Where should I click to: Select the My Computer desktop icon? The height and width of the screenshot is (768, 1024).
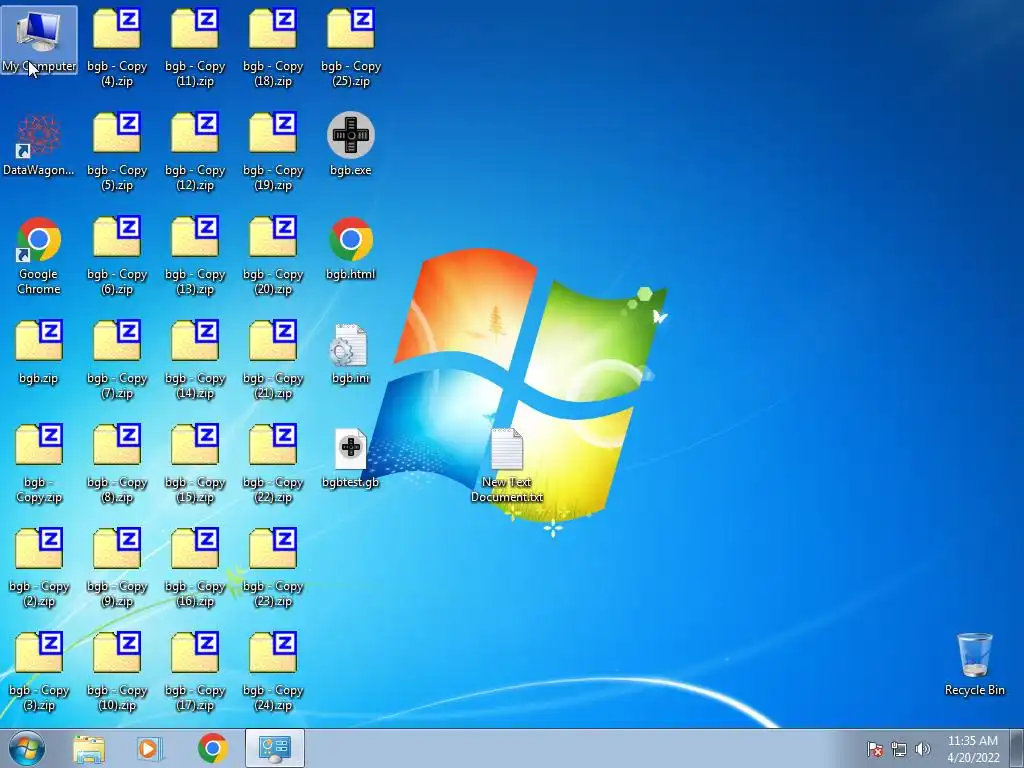[x=39, y=40]
